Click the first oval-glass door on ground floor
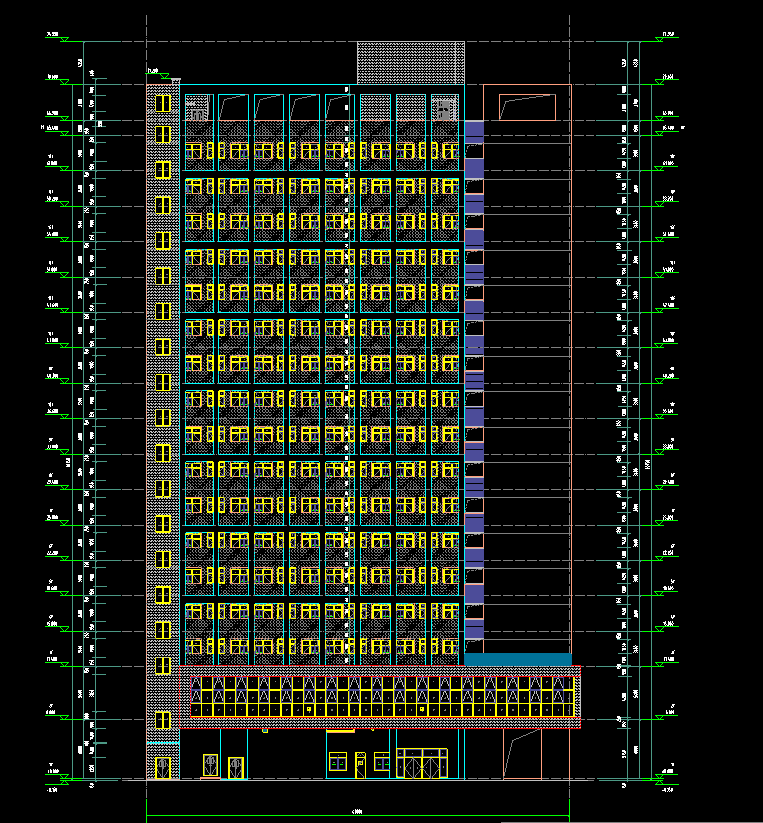This screenshot has width=763, height=823. pyautogui.click(x=210, y=767)
